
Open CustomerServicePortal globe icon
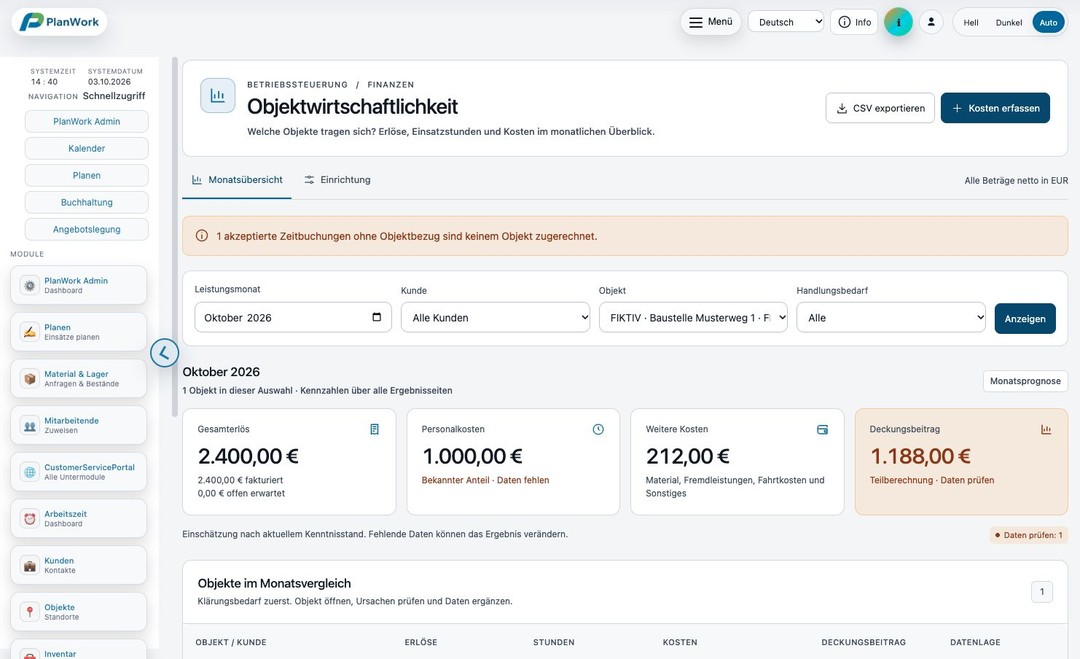point(30,472)
